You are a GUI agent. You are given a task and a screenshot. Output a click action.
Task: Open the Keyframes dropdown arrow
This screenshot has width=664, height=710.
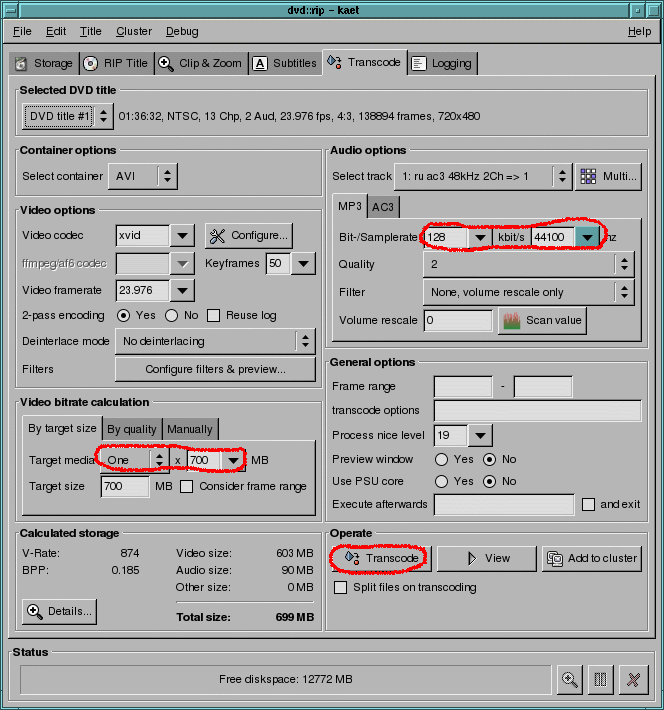click(303, 264)
